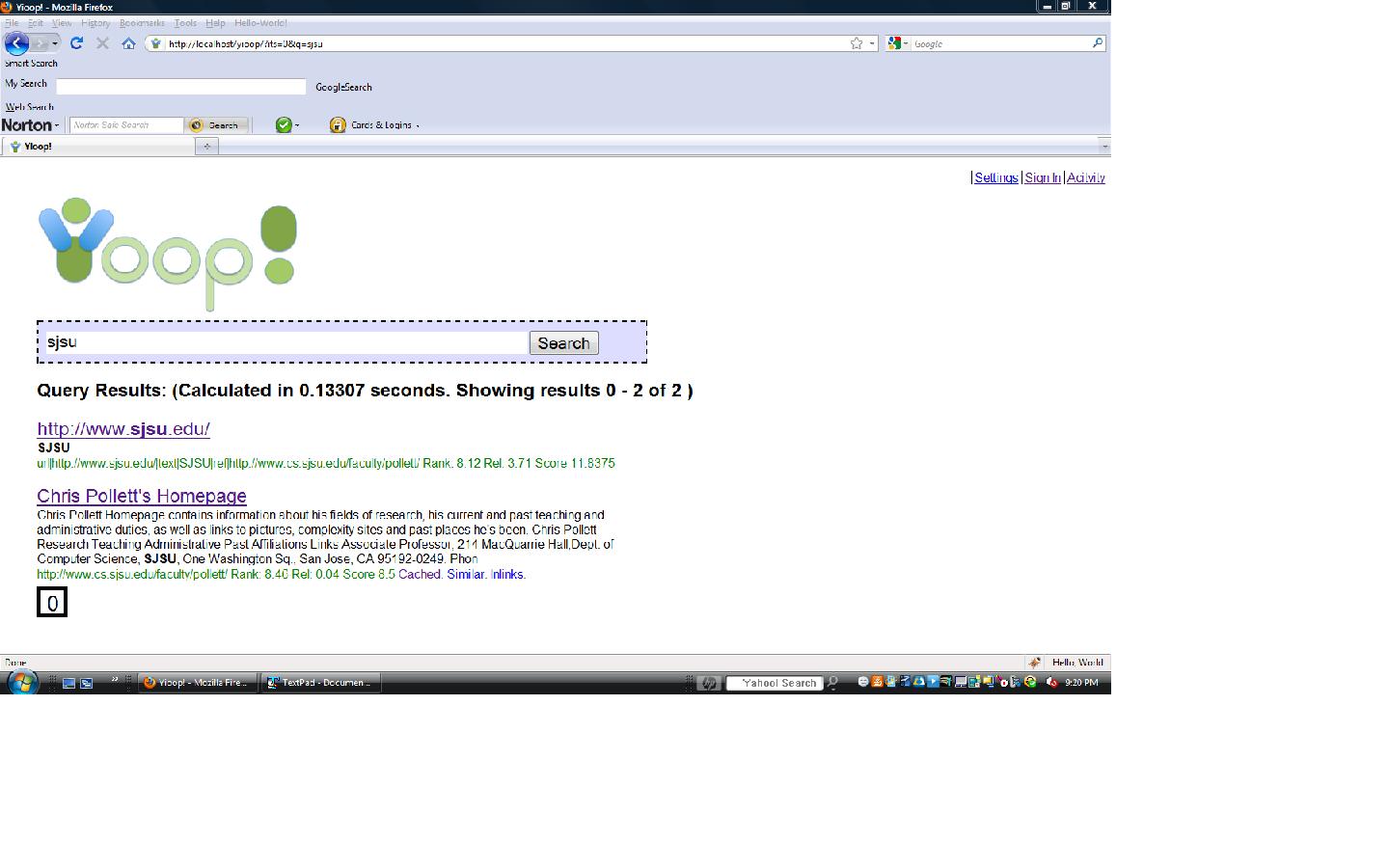Open the File menu
The image size is (1389, 868).
(x=12, y=23)
